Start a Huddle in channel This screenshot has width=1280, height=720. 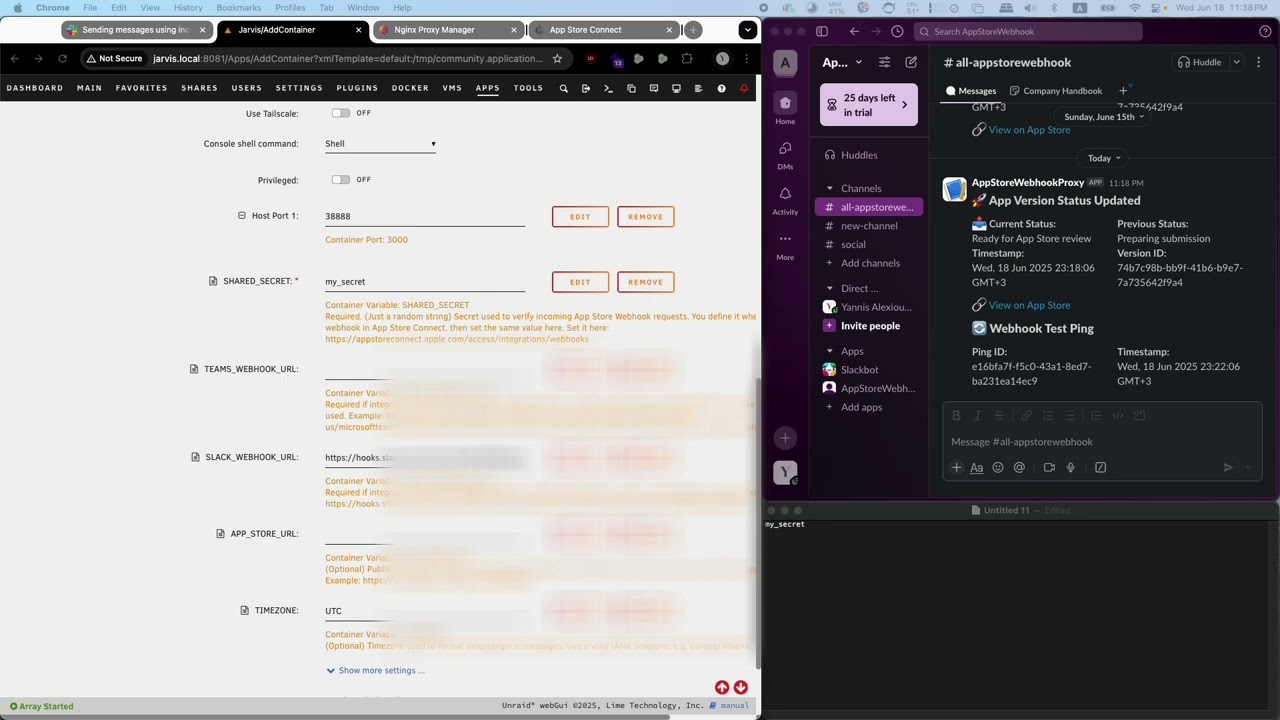tap(1200, 62)
